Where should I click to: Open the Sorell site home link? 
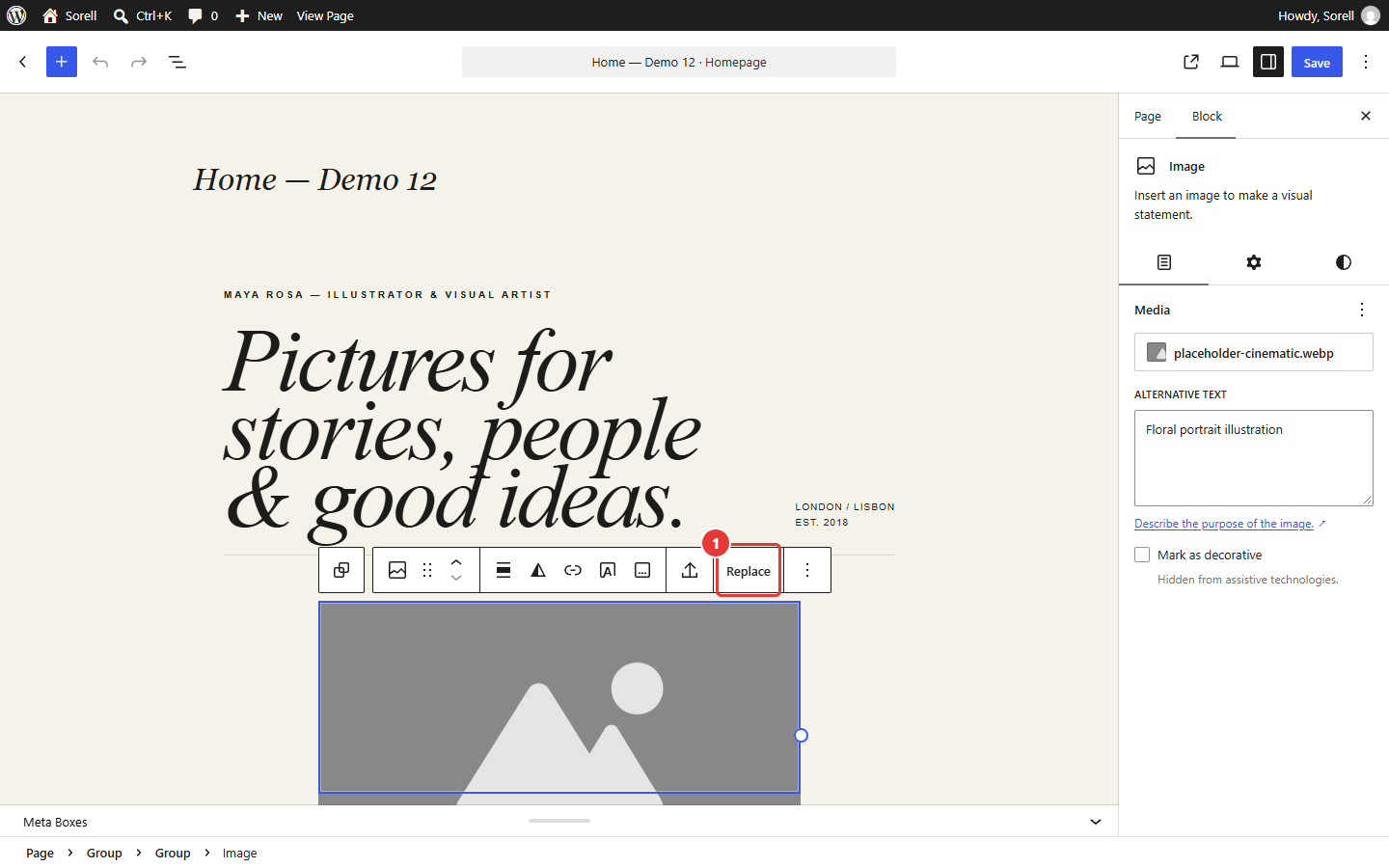(69, 15)
